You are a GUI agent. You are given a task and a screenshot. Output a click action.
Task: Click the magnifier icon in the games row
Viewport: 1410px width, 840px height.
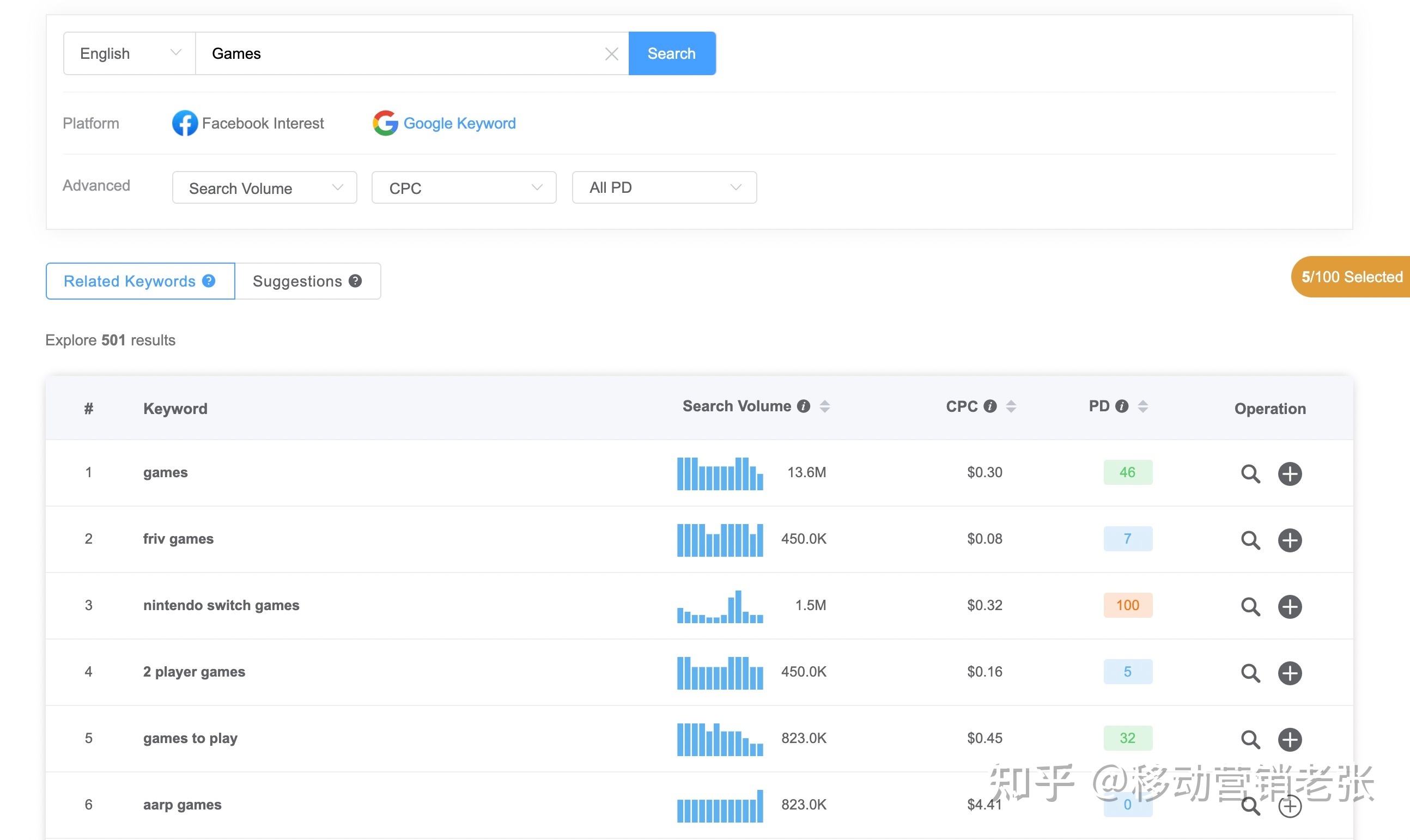tap(1250, 474)
